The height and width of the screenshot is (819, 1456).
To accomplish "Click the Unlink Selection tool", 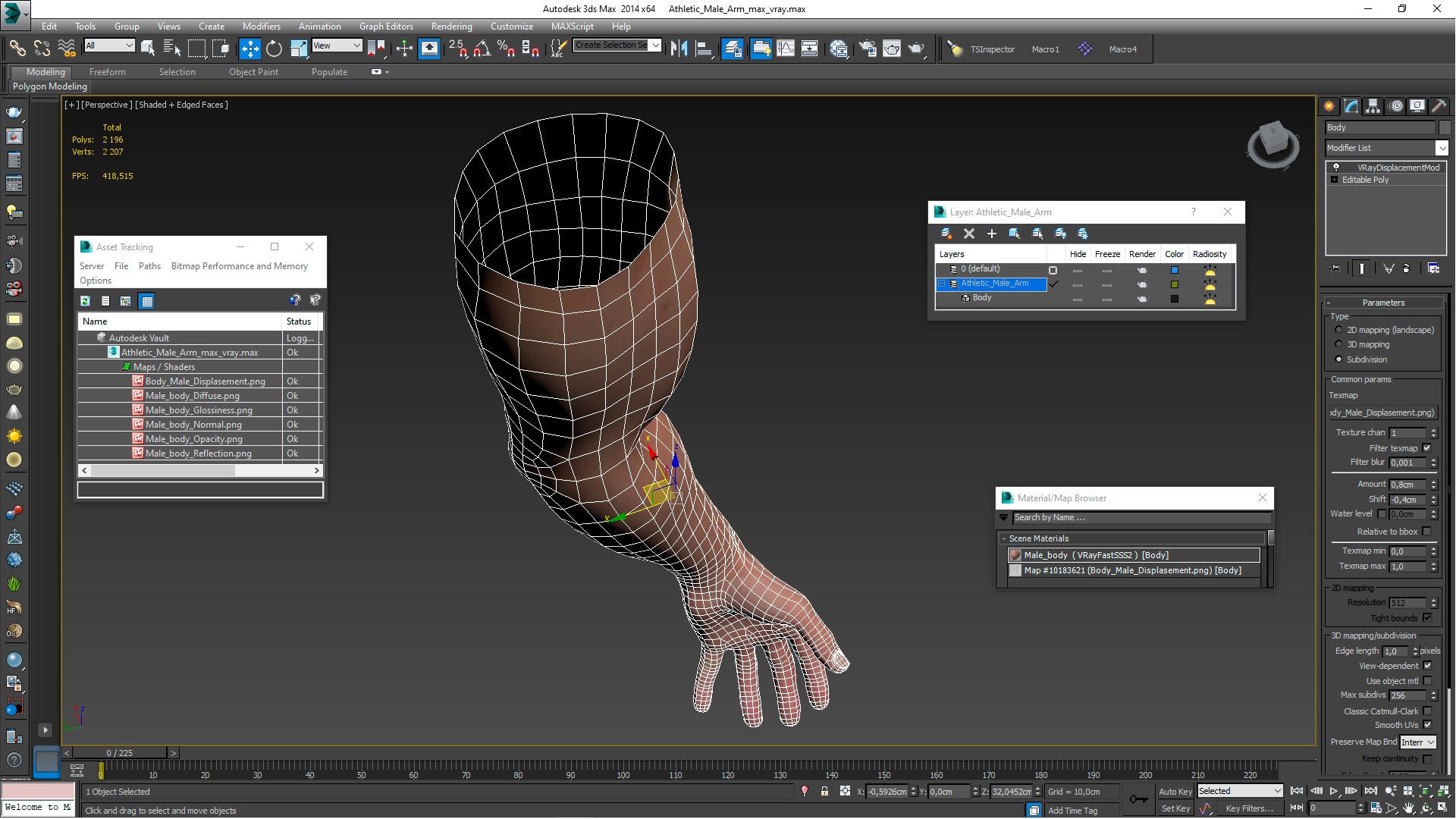I will tap(42, 49).
